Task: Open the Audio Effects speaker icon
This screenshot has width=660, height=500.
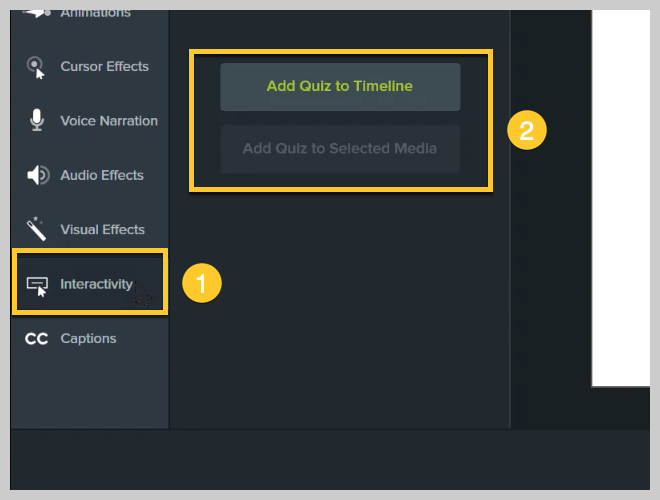Action: (x=38, y=175)
